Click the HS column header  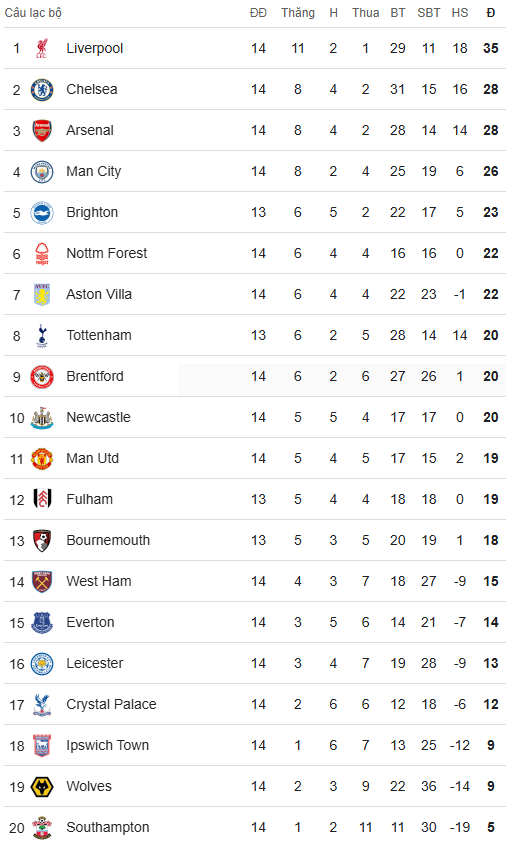tap(460, 13)
